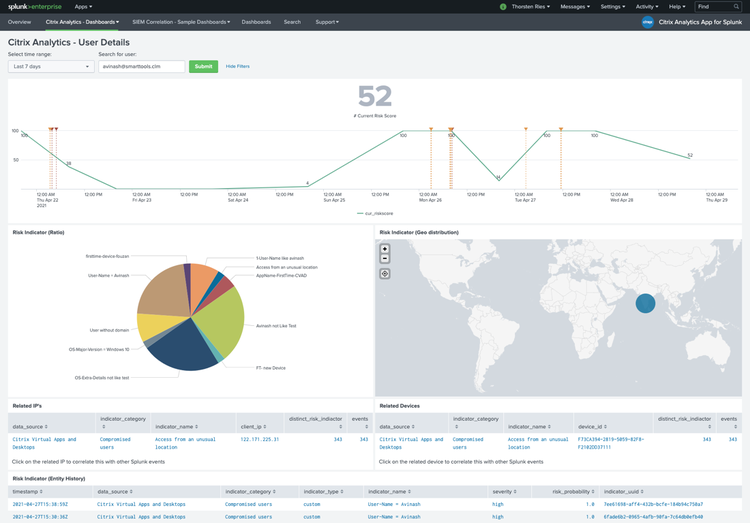
Task: Click the 52 current risk score value
Action: pyautogui.click(x=375, y=96)
